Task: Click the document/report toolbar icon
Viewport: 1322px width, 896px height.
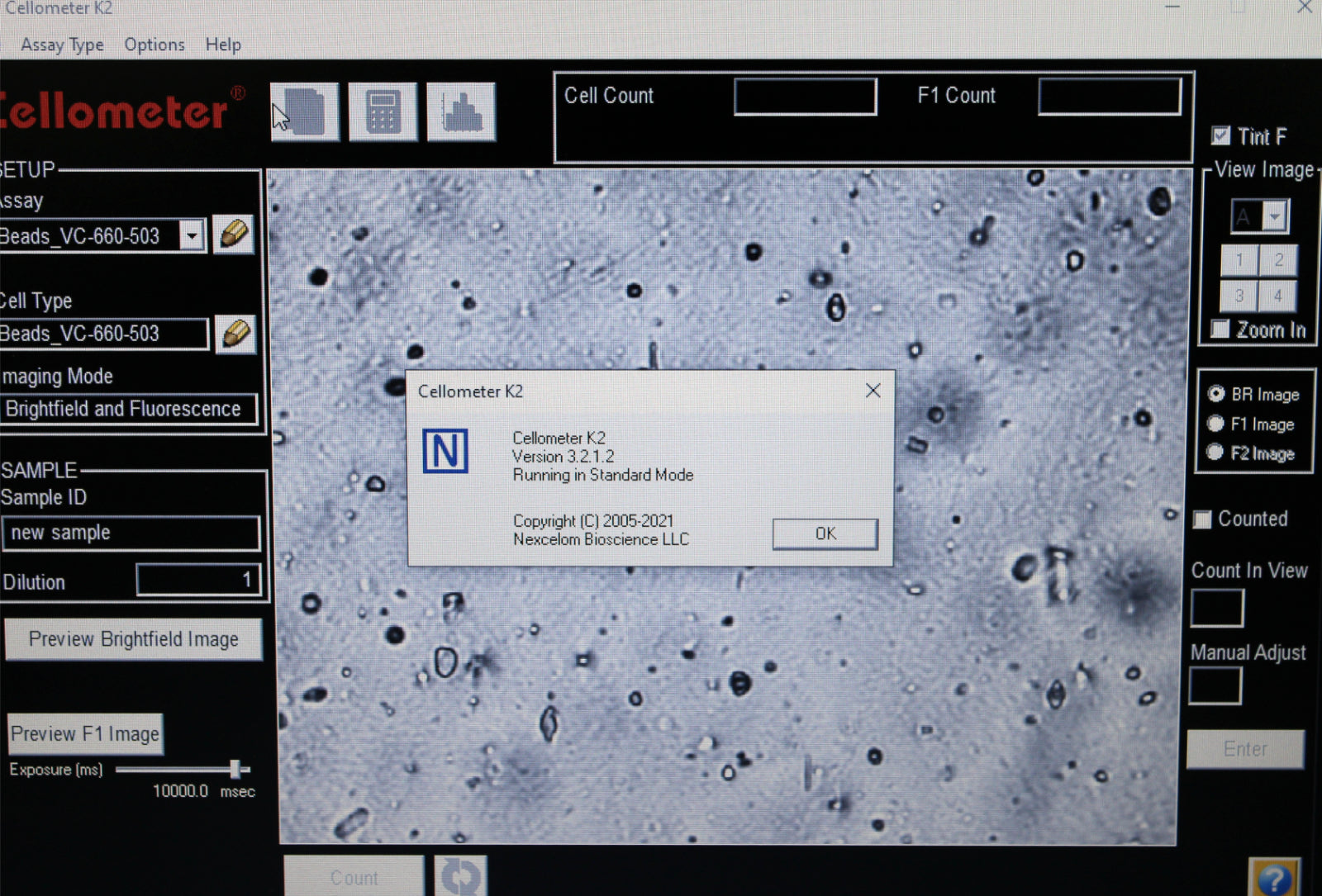Action: pyautogui.click(x=305, y=111)
